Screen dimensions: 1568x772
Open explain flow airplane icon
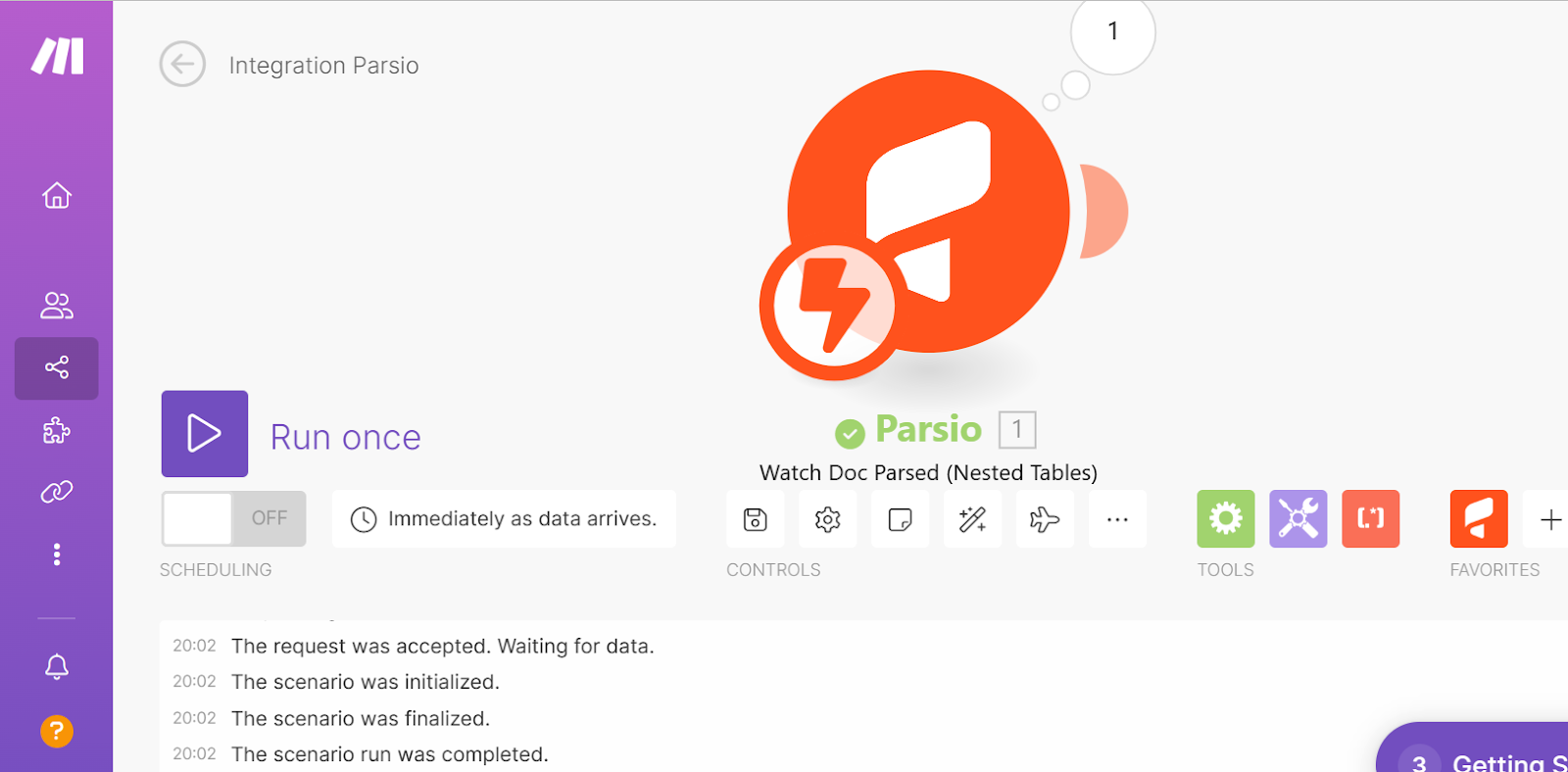tap(1045, 519)
